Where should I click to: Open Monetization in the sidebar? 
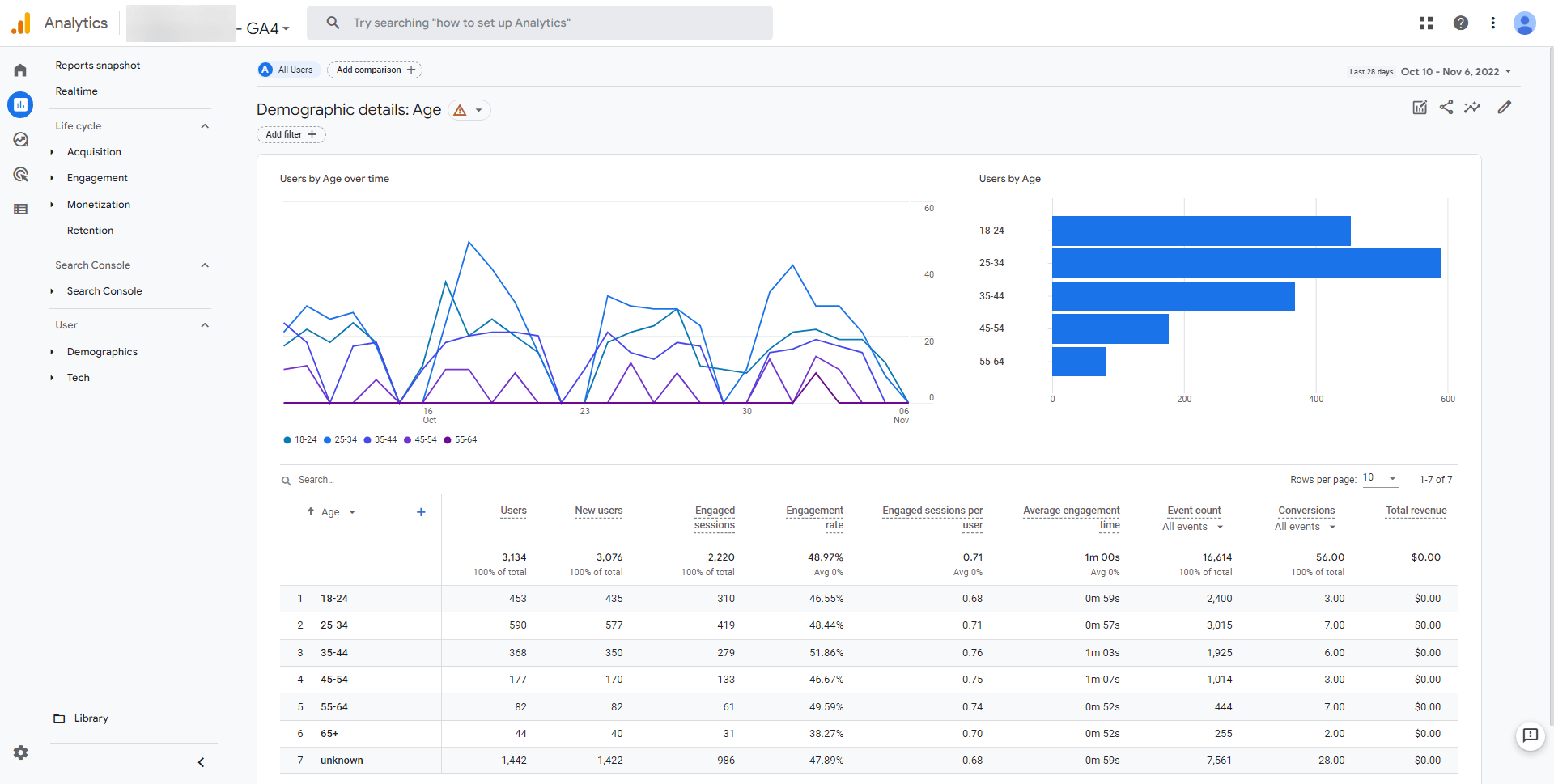100,204
